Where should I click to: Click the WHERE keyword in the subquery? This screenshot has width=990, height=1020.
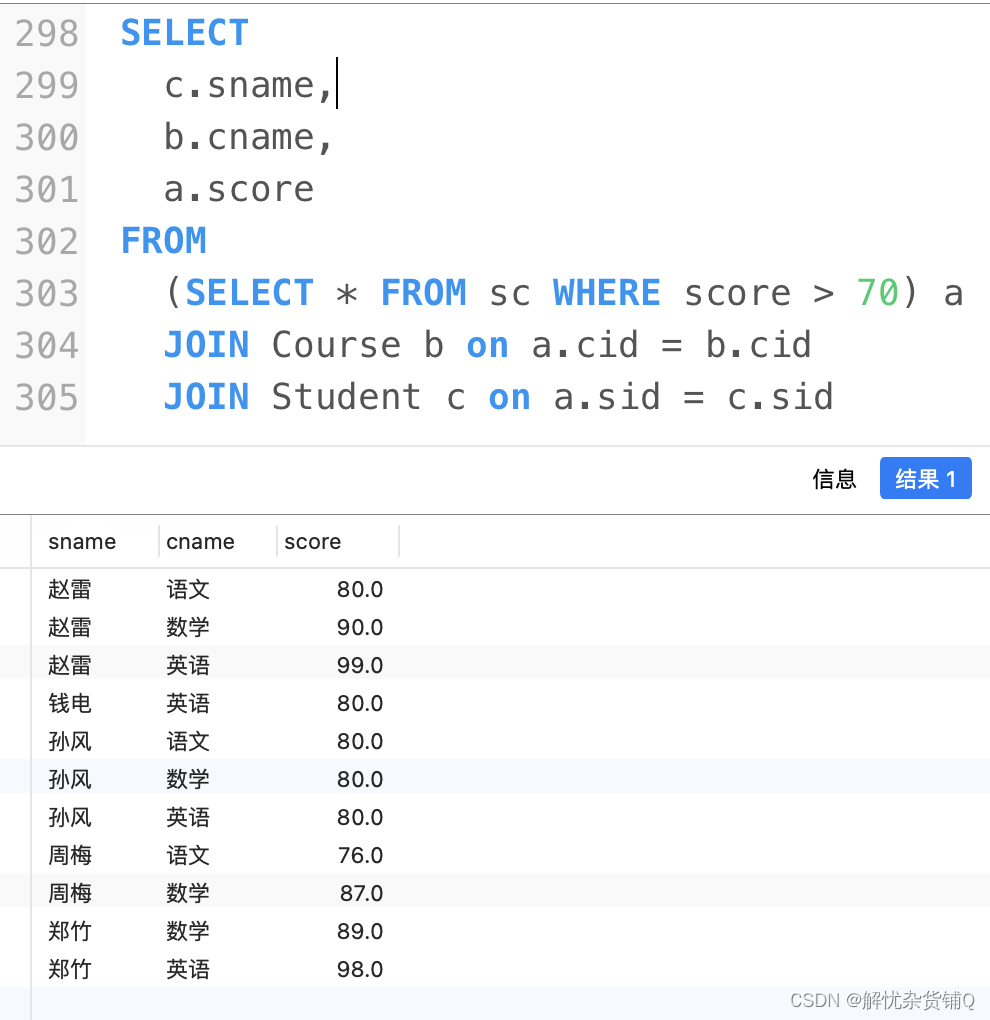click(x=606, y=293)
